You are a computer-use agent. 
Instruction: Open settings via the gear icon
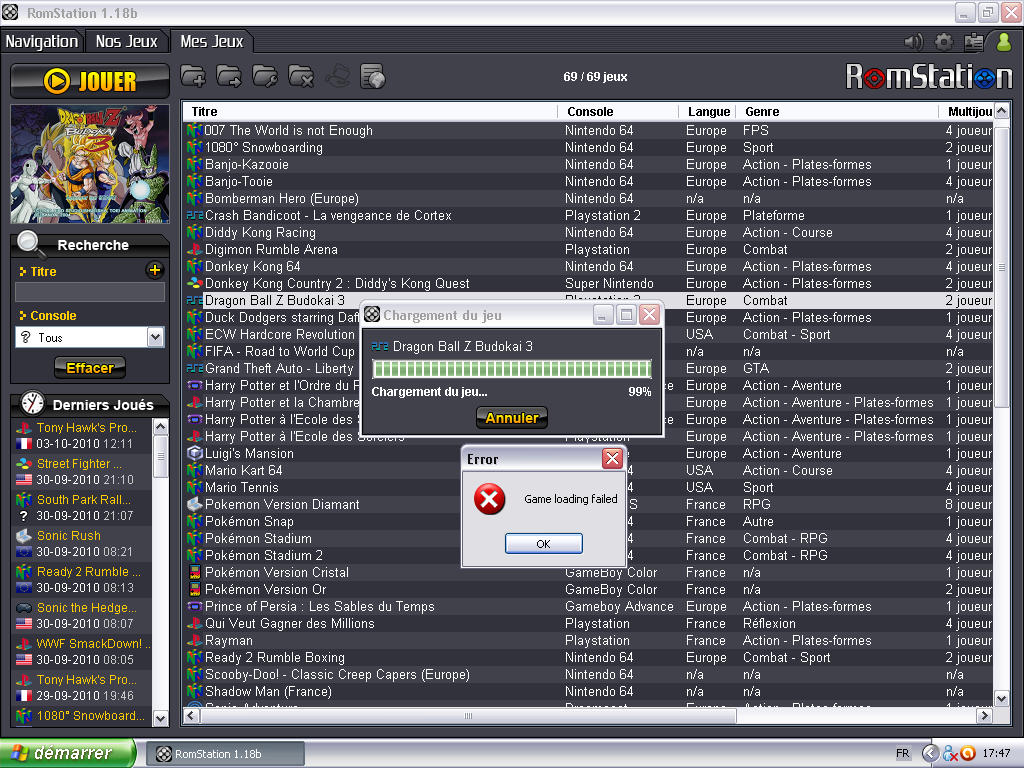[x=944, y=42]
